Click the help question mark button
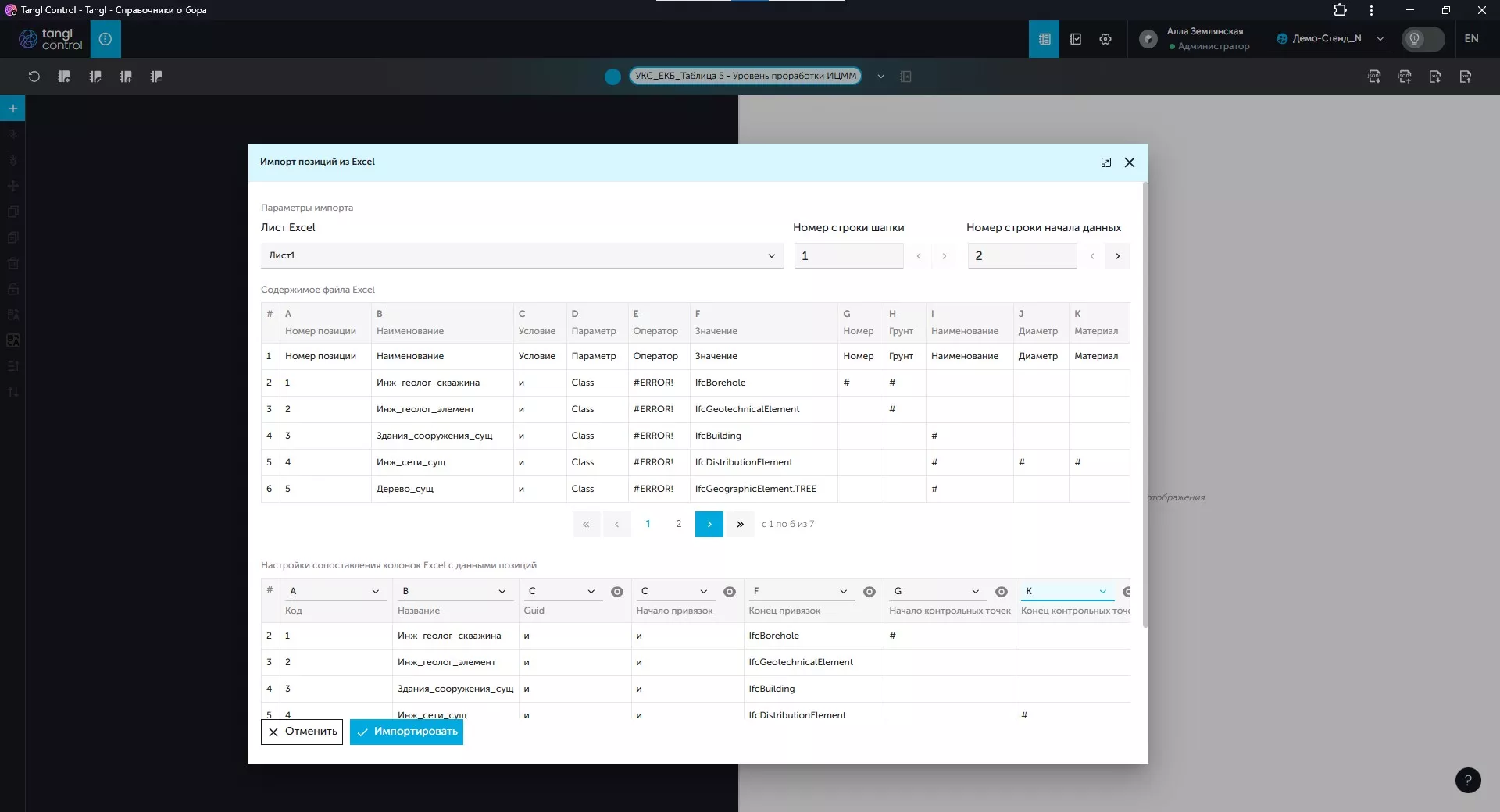The width and height of the screenshot is (1500, 812). pyautogui.click(x=1468, y=780)
